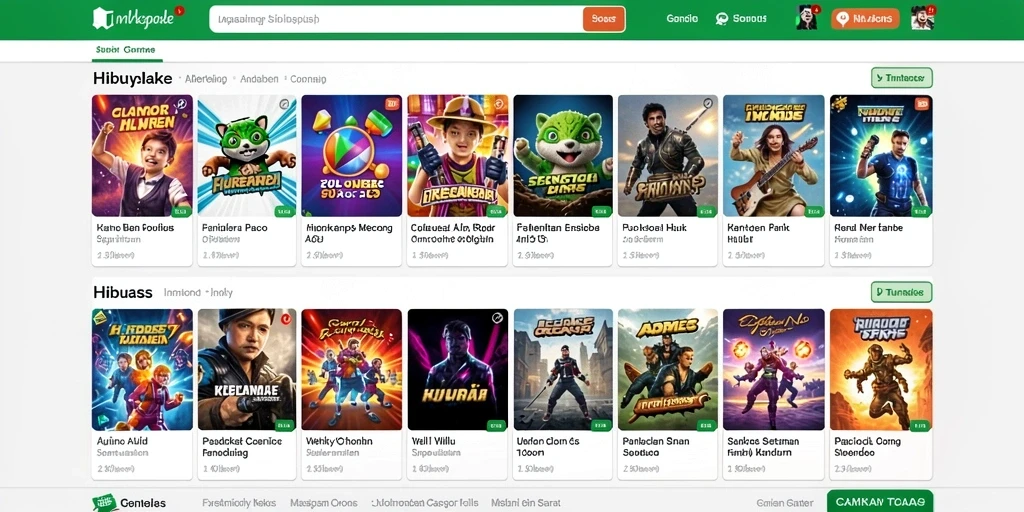
Task: Click green tag on Well Willu thumbnail
Action: point(496,425)
